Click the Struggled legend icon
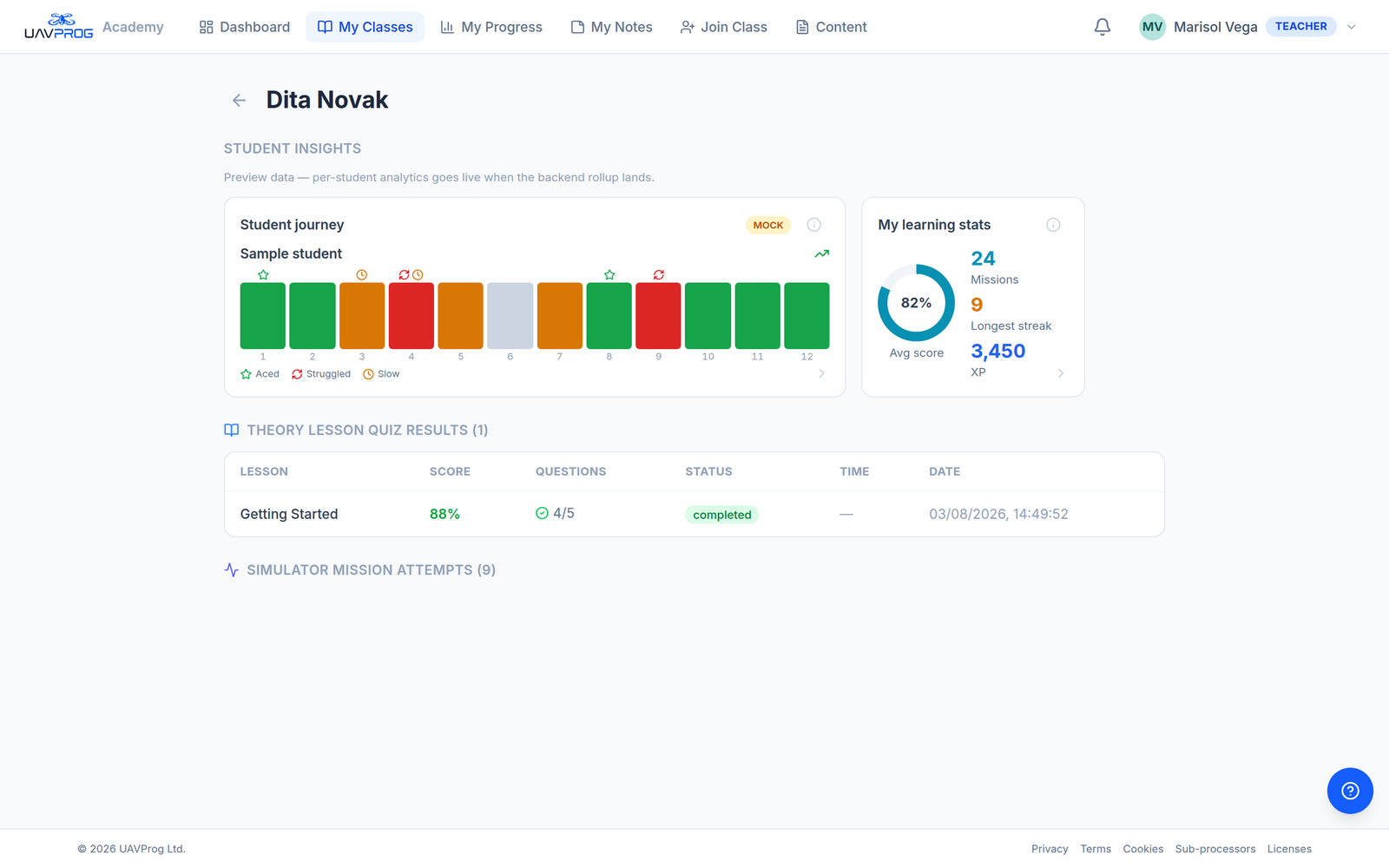 pos(297,374)
